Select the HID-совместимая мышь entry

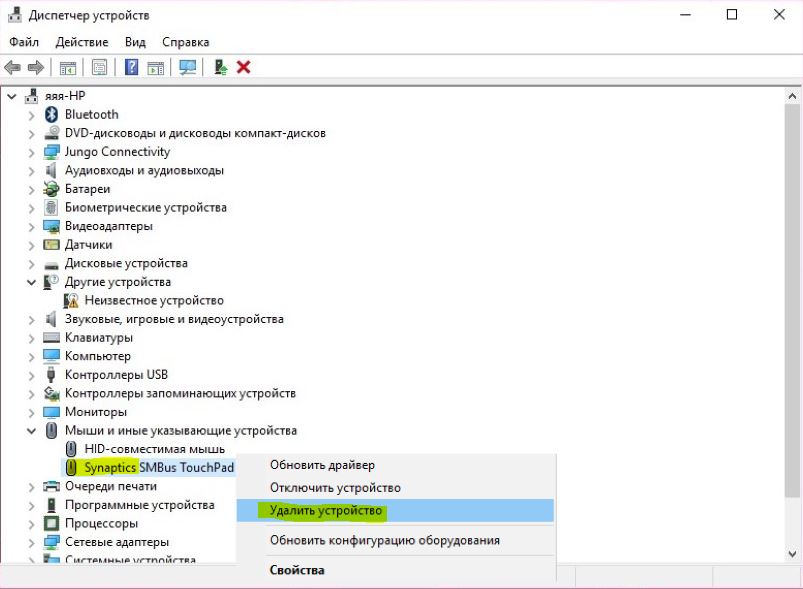(x=155, y=449)
